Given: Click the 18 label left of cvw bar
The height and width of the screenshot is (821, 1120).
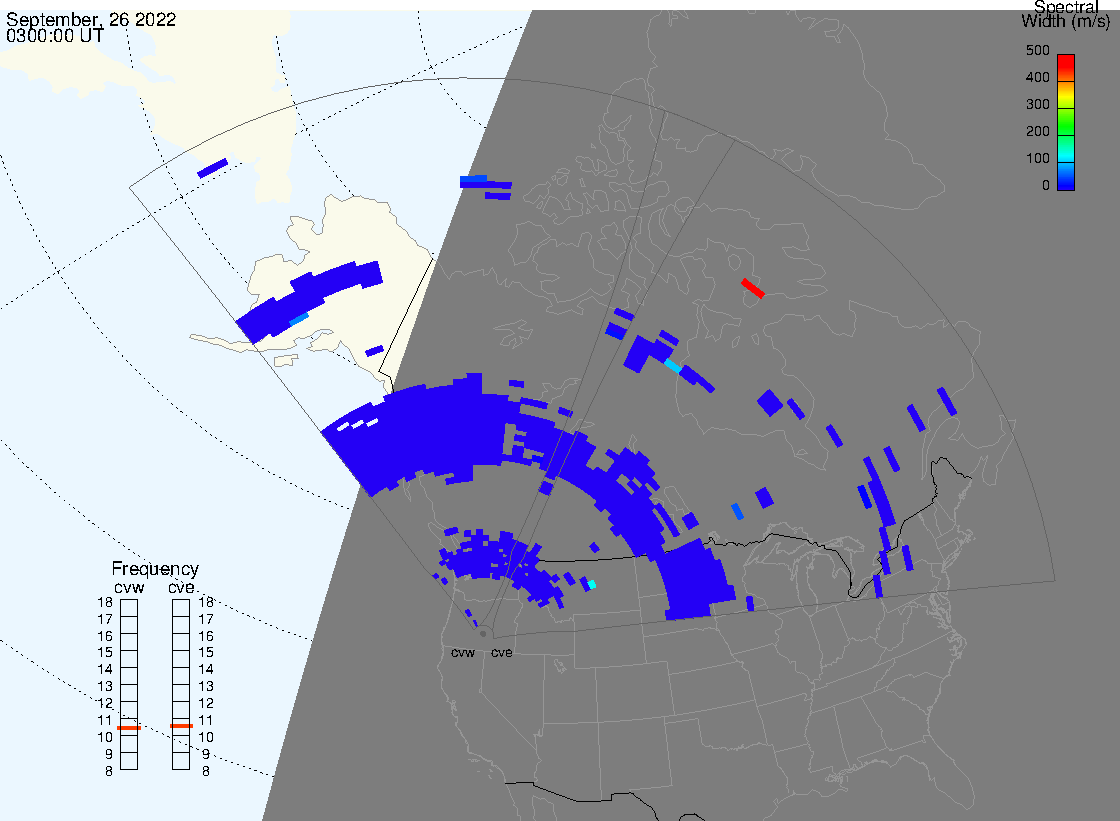Looking at the screenshot, I should (x=105, y=602).
